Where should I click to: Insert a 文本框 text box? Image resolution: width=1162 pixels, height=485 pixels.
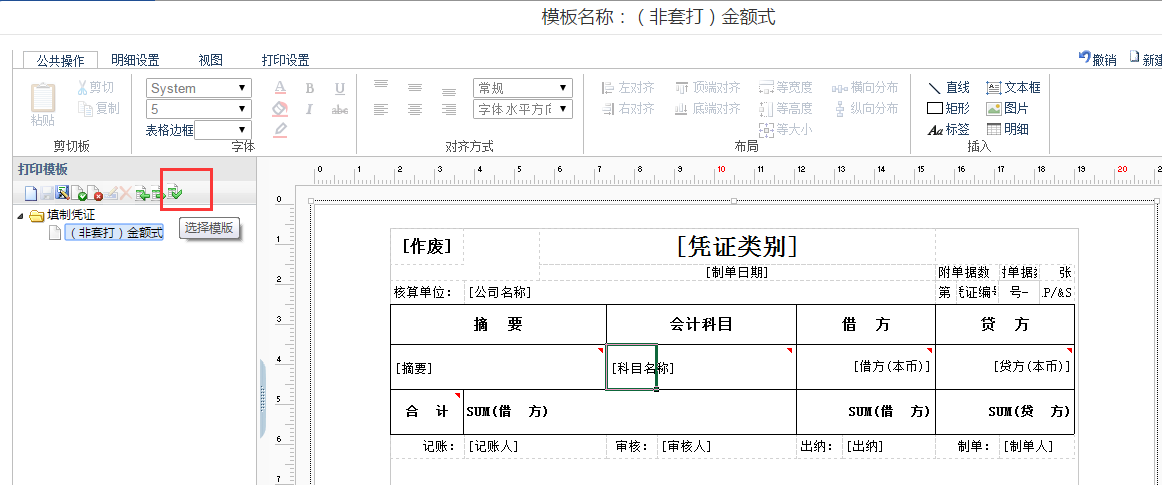(x=1013, y=88)
